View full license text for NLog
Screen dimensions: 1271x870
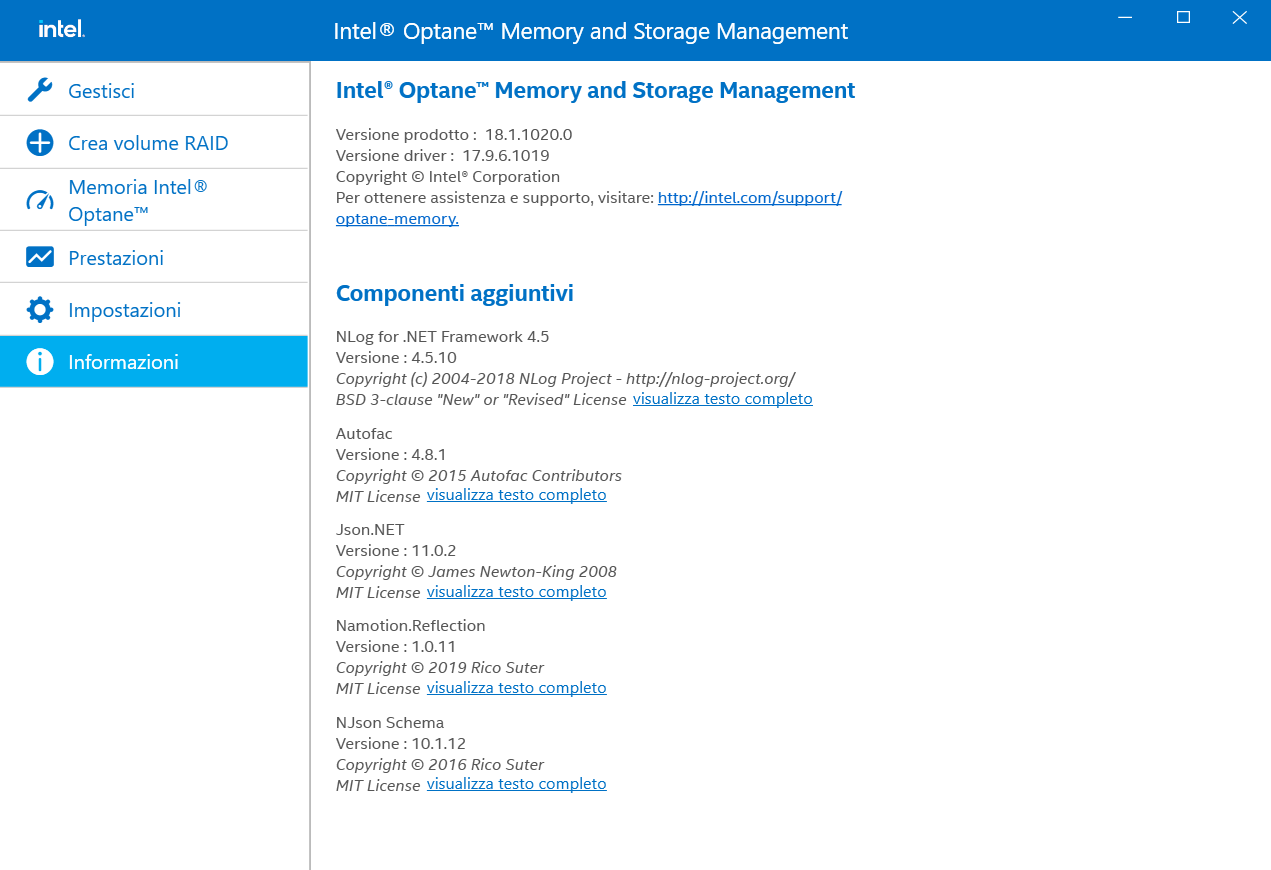(722, 399)
